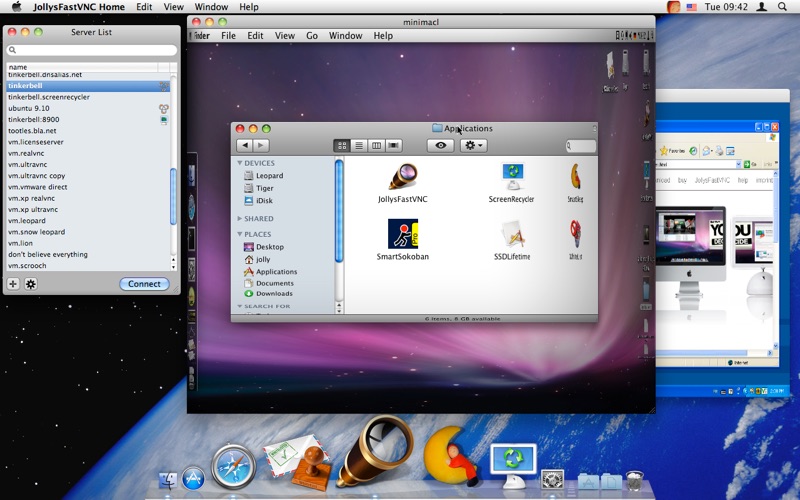Click the Safari compass icon in the Dock
This screenshot has height=500, width=800.
(233, 466)
